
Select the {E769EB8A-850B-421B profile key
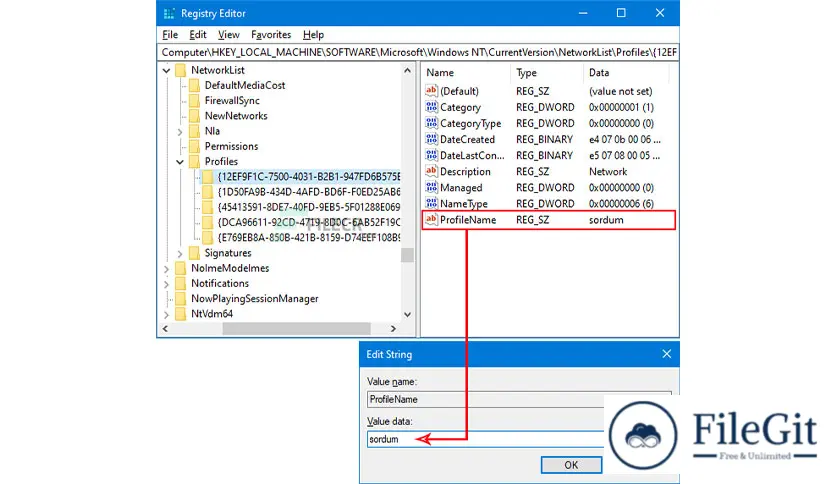309,237
